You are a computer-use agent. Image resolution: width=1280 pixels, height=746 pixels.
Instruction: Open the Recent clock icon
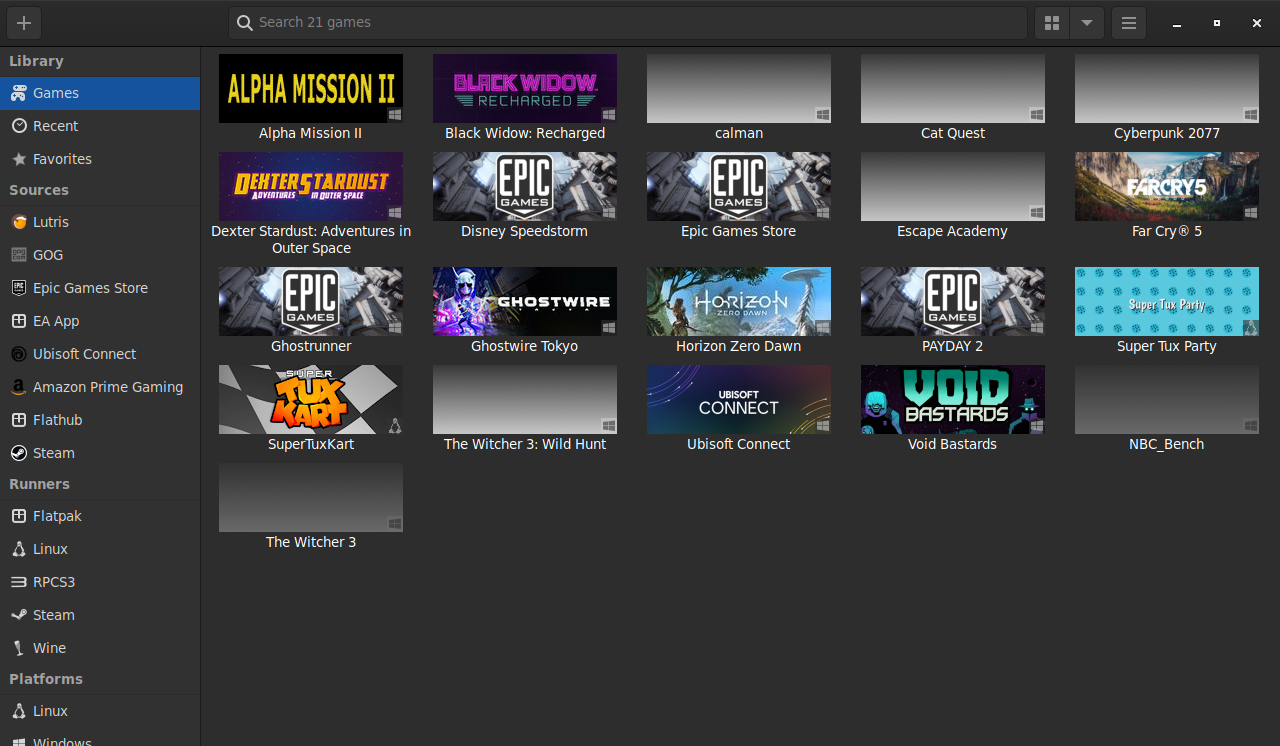(19, 126)
